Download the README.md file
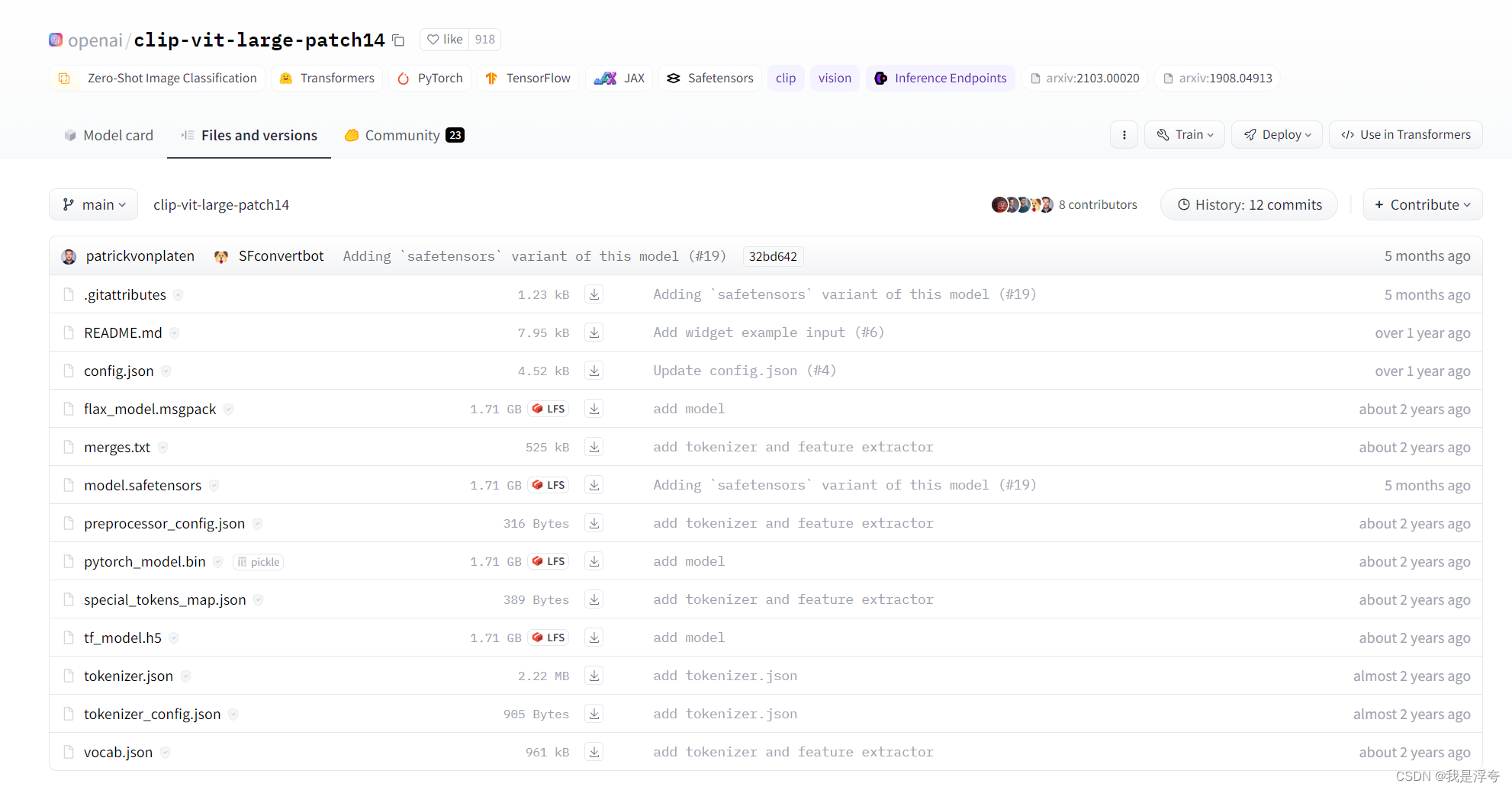The width and height of the screenshot is (1512, 790). pos(594,332)
